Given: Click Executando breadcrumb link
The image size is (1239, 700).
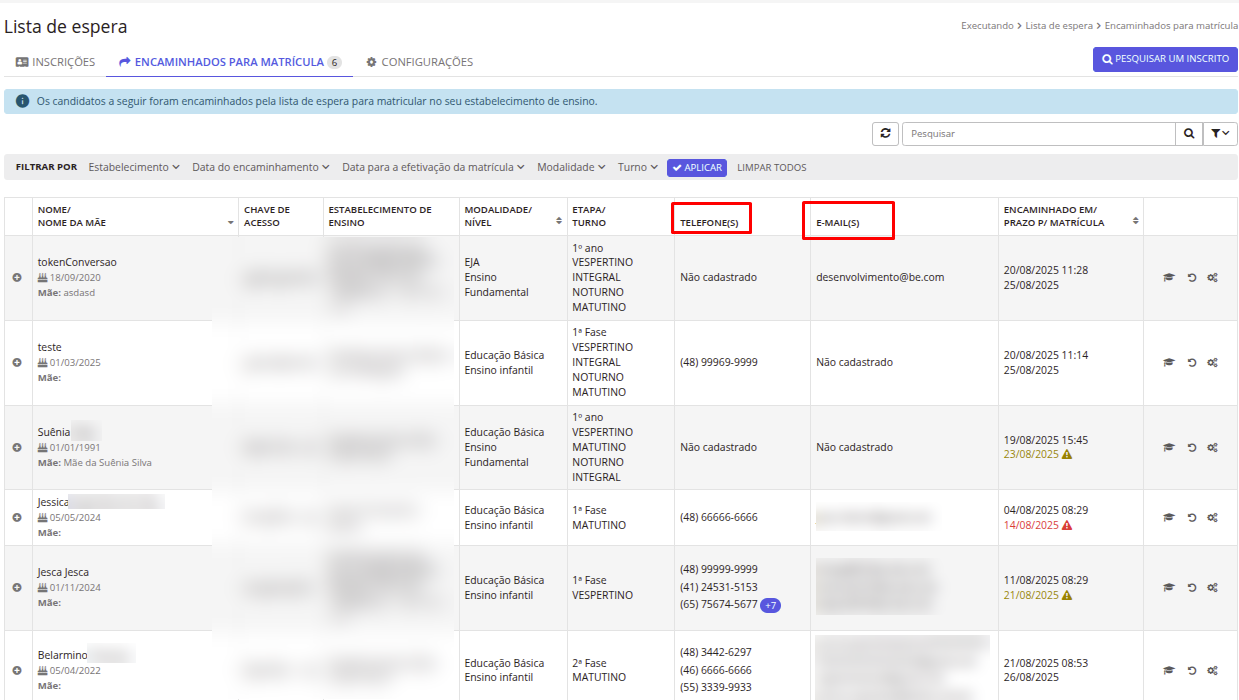Looking at the screenshot, I should tap(987, 26).
